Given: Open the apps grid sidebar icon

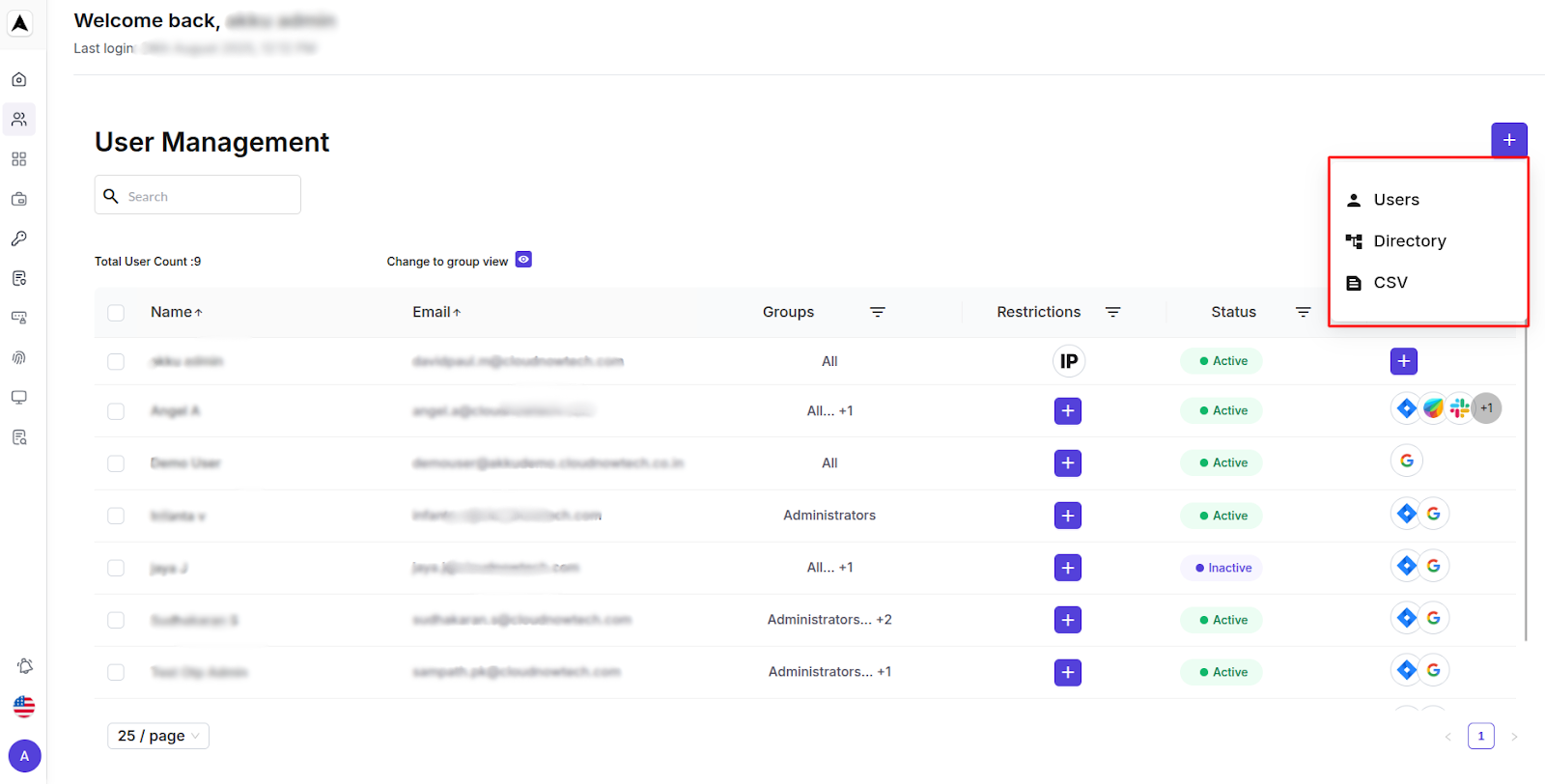Looking at the screenshot, I should [x=19, y=159].
